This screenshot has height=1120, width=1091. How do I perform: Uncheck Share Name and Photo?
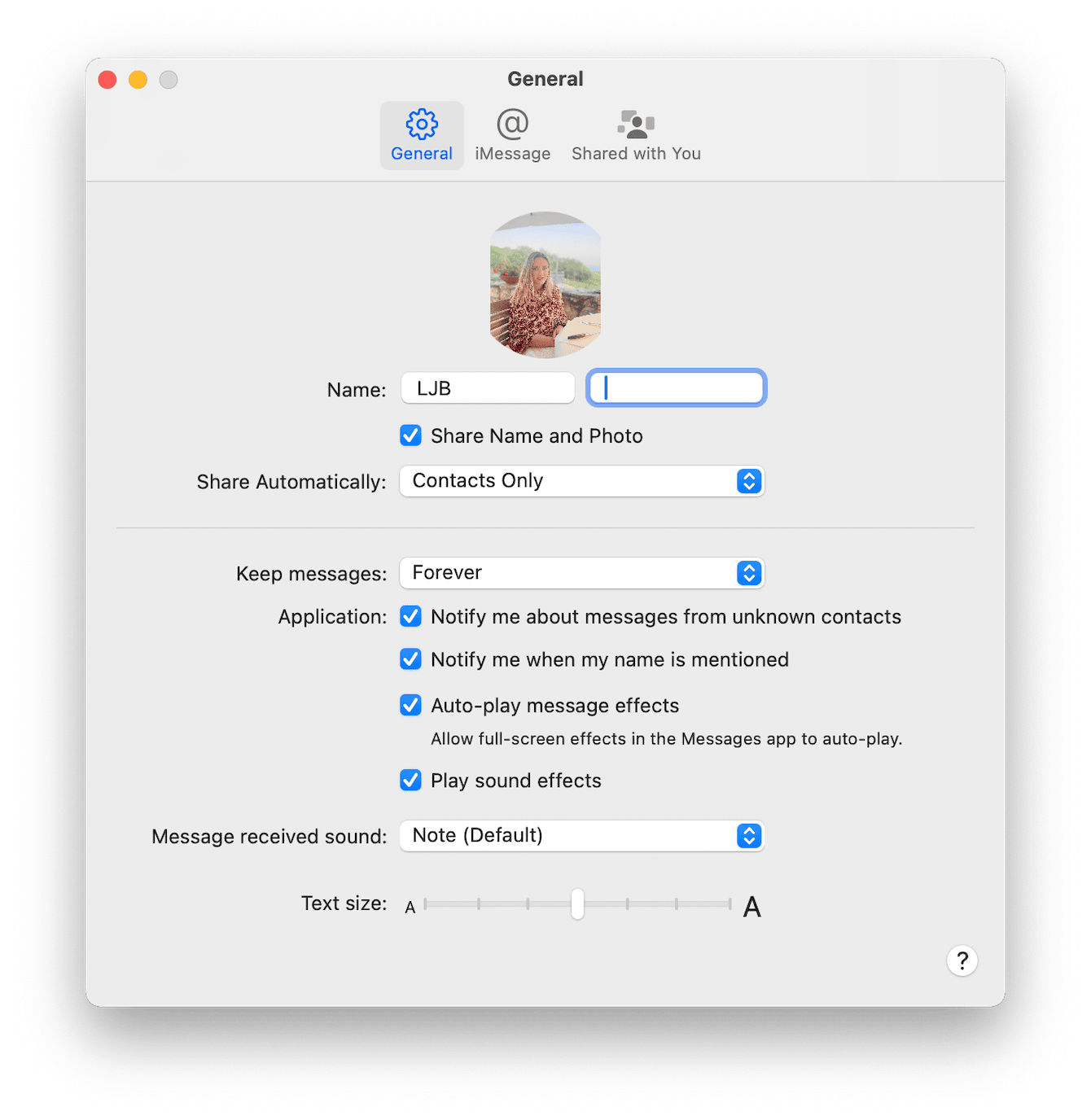pyautogui.click(x=410, y=435)
